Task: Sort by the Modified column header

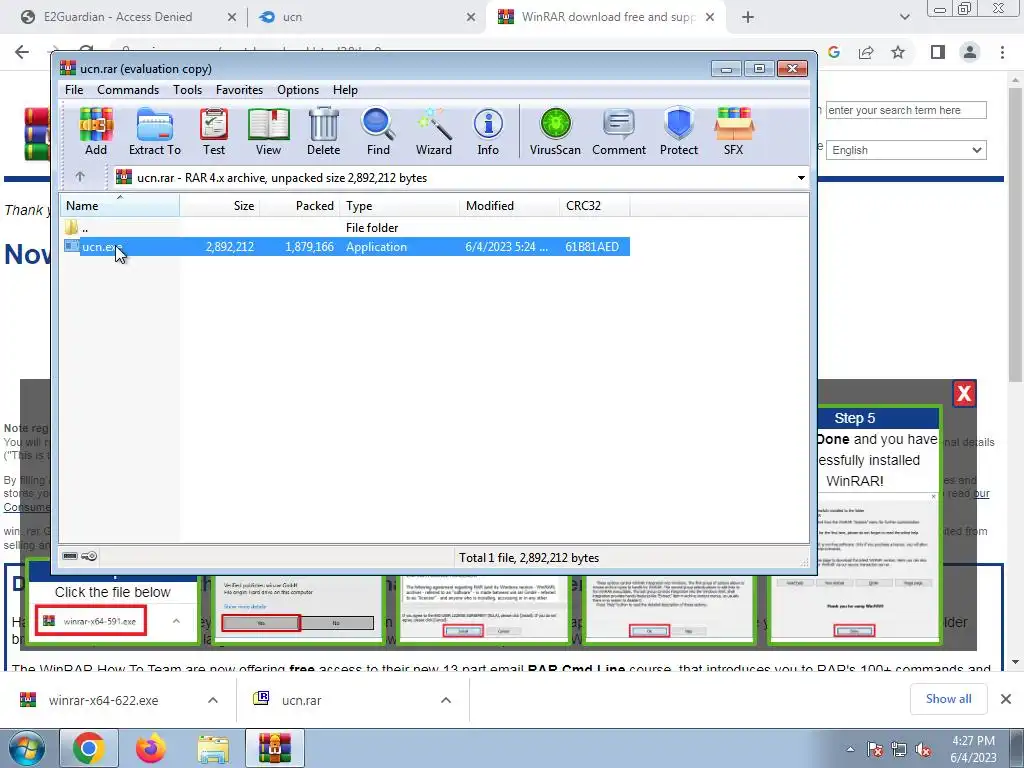Action: point(509,206)
